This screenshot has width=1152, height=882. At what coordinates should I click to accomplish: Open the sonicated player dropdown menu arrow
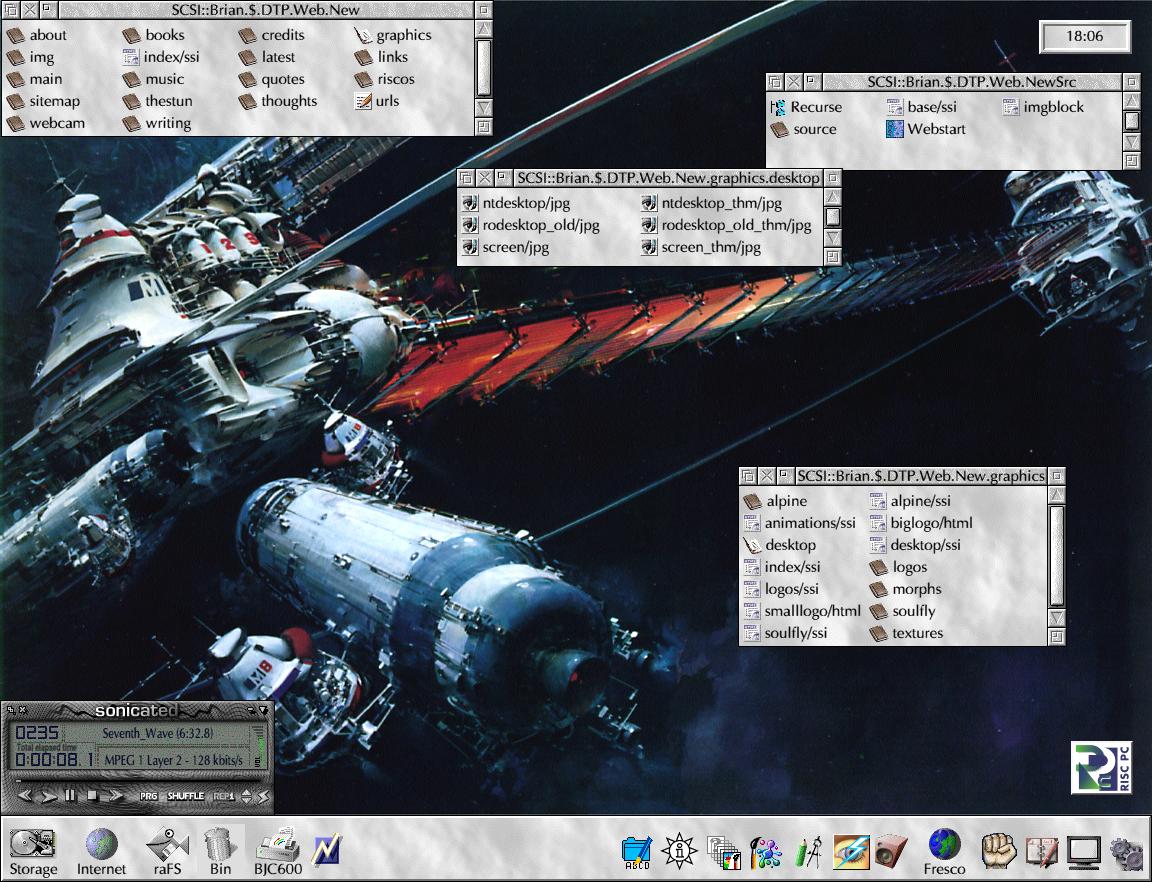tap(263, 710)
